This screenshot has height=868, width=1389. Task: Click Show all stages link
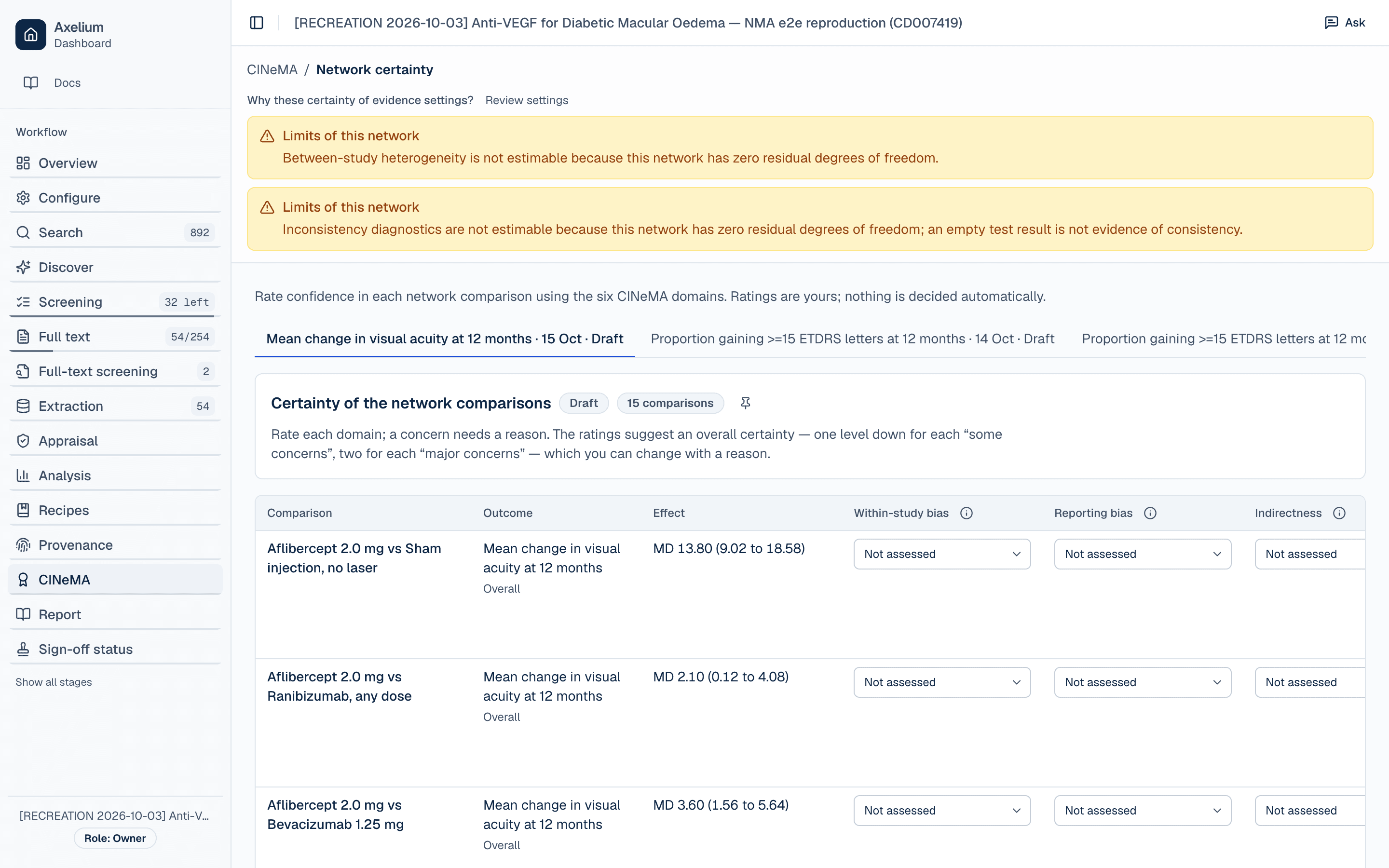pos(54,682)
